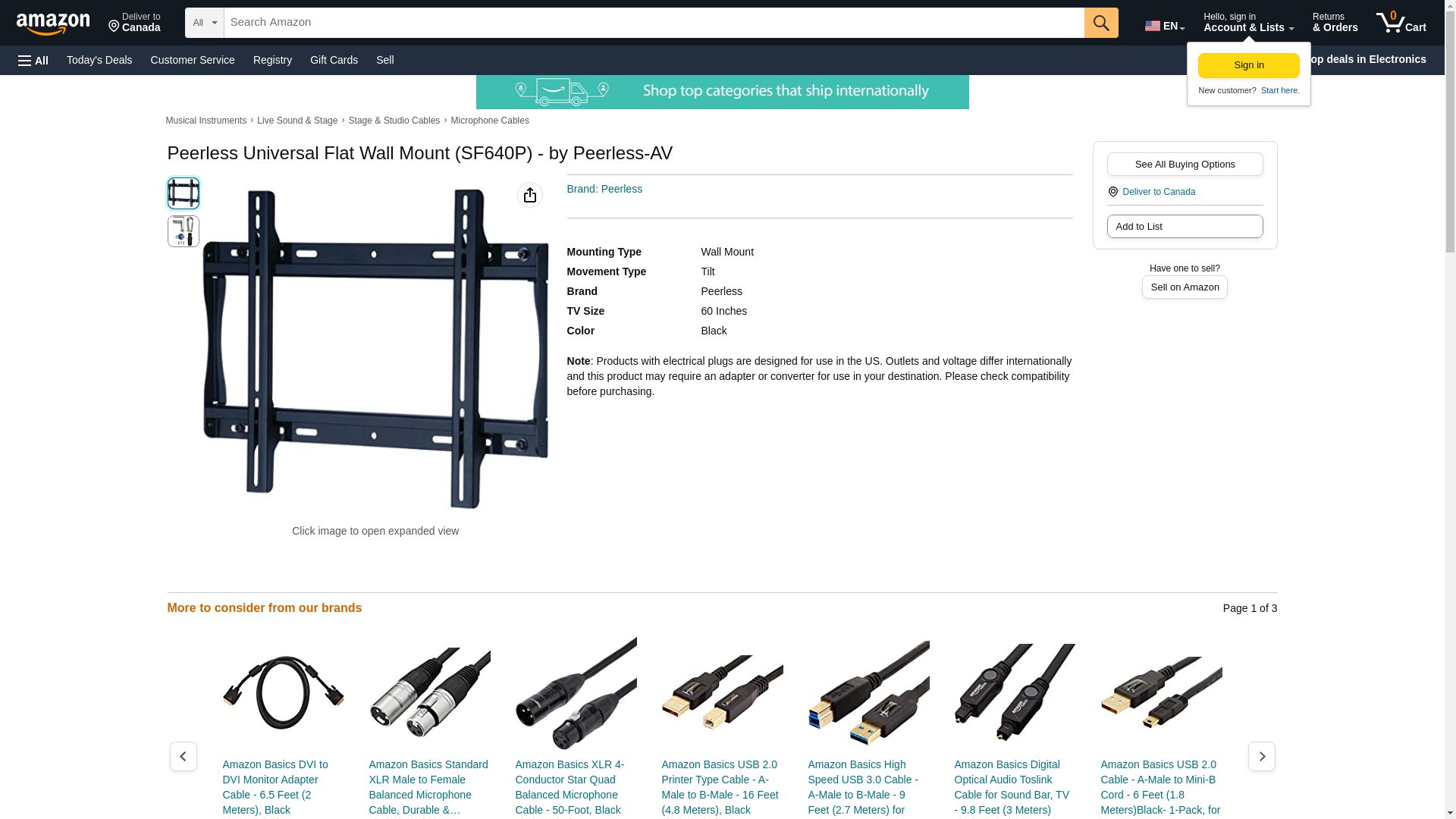Click the Amazon logo
The width and height of the screenshot is (1456, 819).
click(x=53, y=24)
